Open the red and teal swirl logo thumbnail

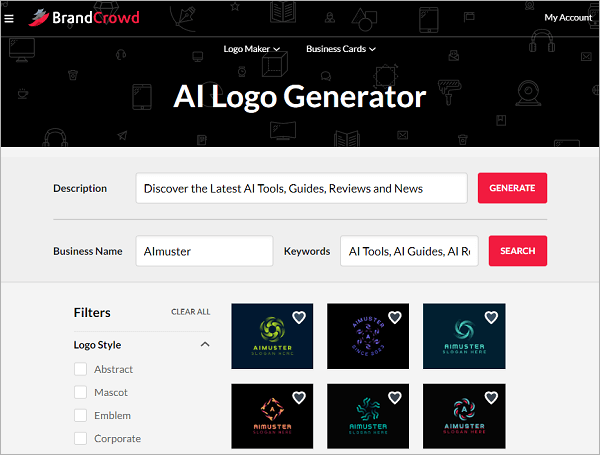(x=464, y=416)
